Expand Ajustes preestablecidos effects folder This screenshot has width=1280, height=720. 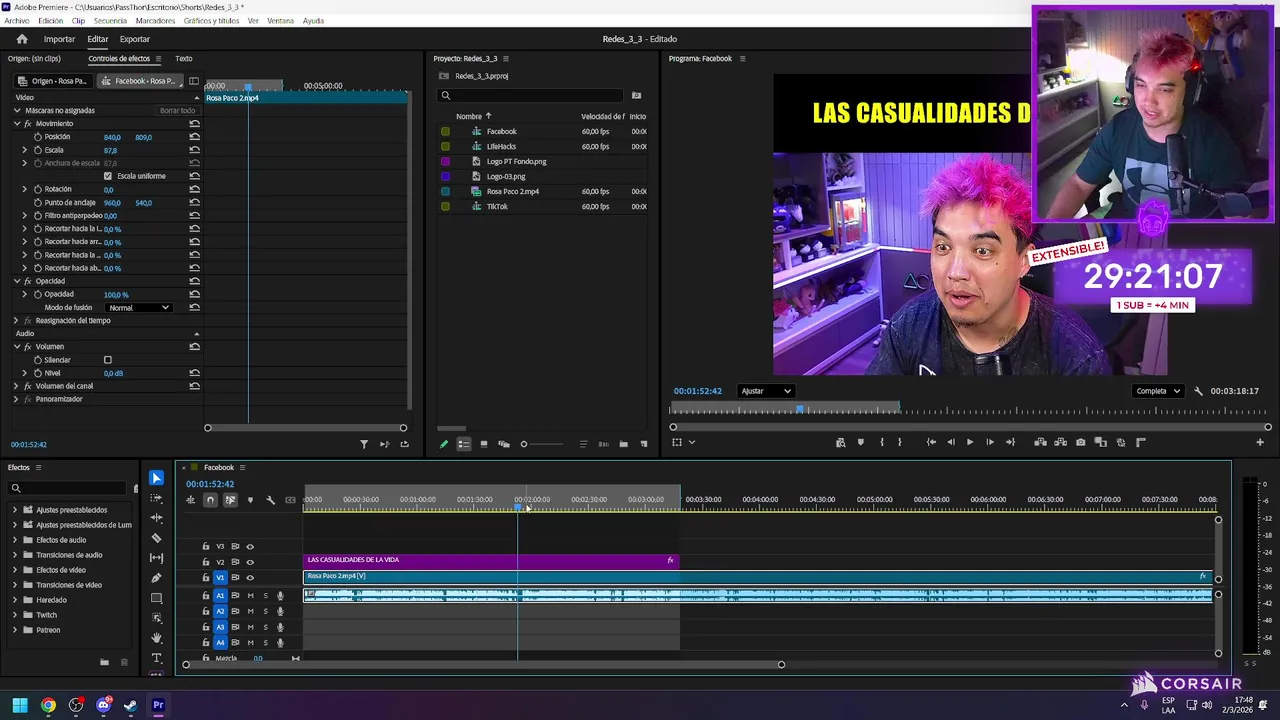15,510
